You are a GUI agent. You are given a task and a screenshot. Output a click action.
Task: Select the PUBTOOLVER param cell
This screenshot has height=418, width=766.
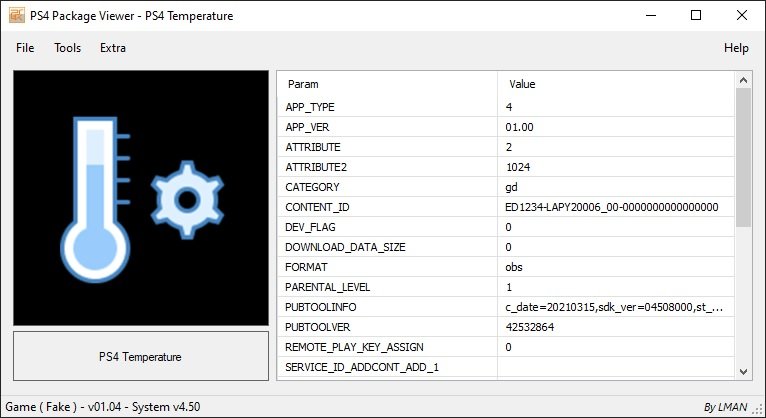click(x=387, y=327)
